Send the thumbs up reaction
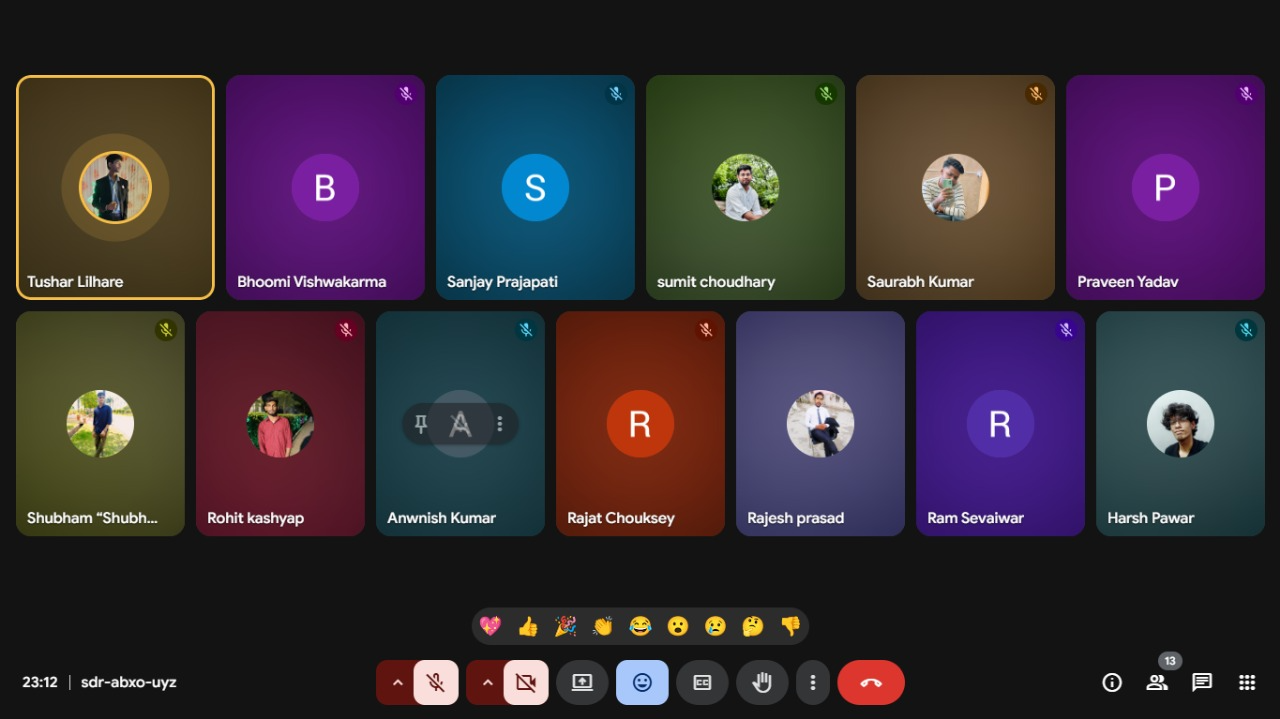The width and height of the screenshot is (1280, 719). (x=528, y=627)
